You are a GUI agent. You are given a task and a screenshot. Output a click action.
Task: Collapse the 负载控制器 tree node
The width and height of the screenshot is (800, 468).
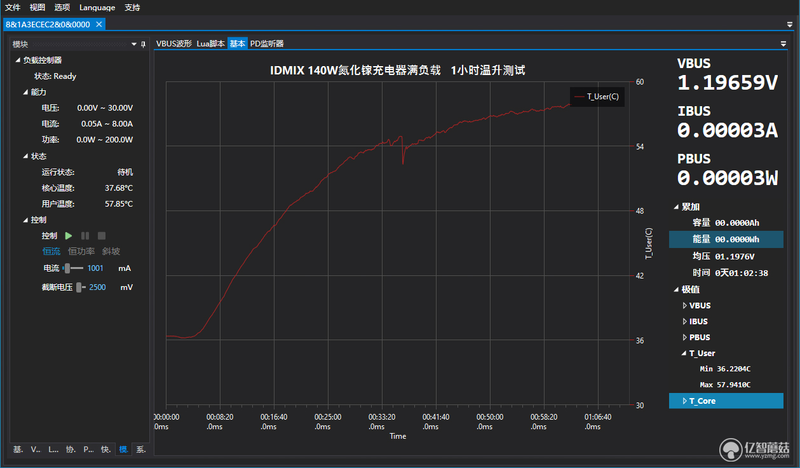pos(18,60)
